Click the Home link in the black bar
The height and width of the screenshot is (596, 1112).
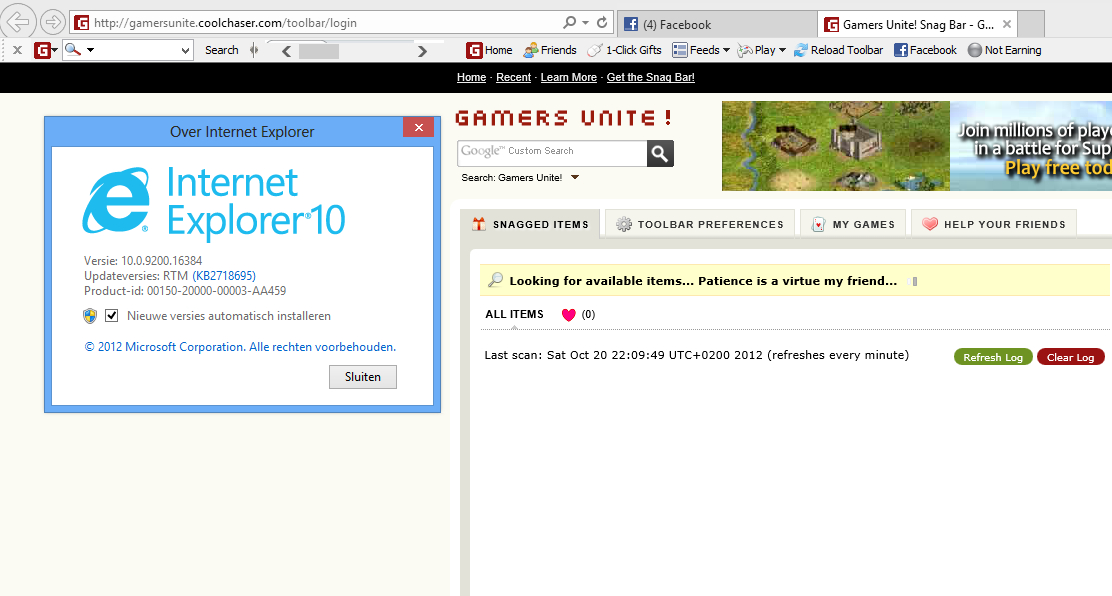pos(472,77)
